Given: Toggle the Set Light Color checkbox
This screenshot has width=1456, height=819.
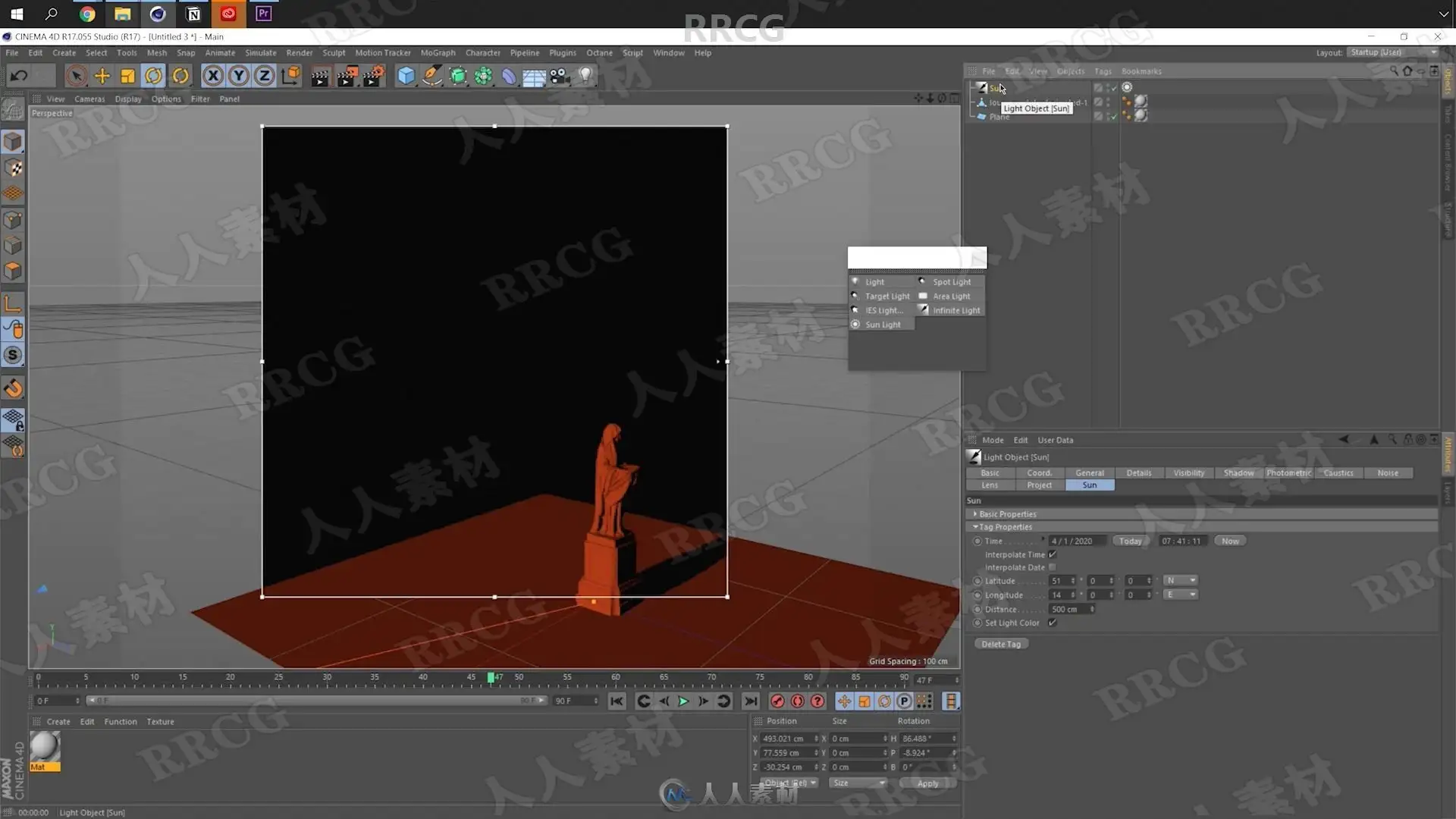Looking at the screenshot, I should coord(1053,623).
